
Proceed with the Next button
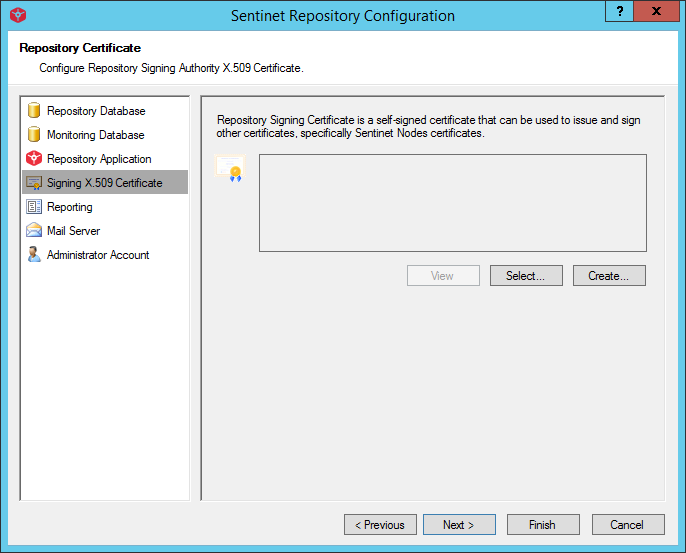coord(459,525)
